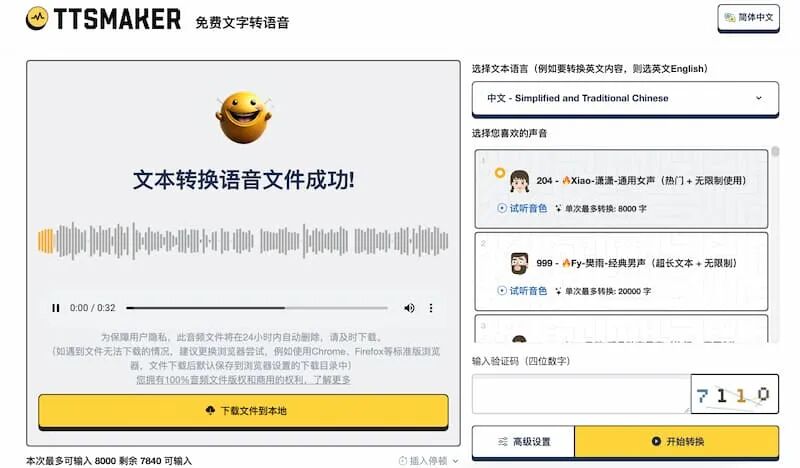Screen dimensions: 800x468
Task: Click the audio waveform display
Action: pyautogui.click(x=243, y=241)
